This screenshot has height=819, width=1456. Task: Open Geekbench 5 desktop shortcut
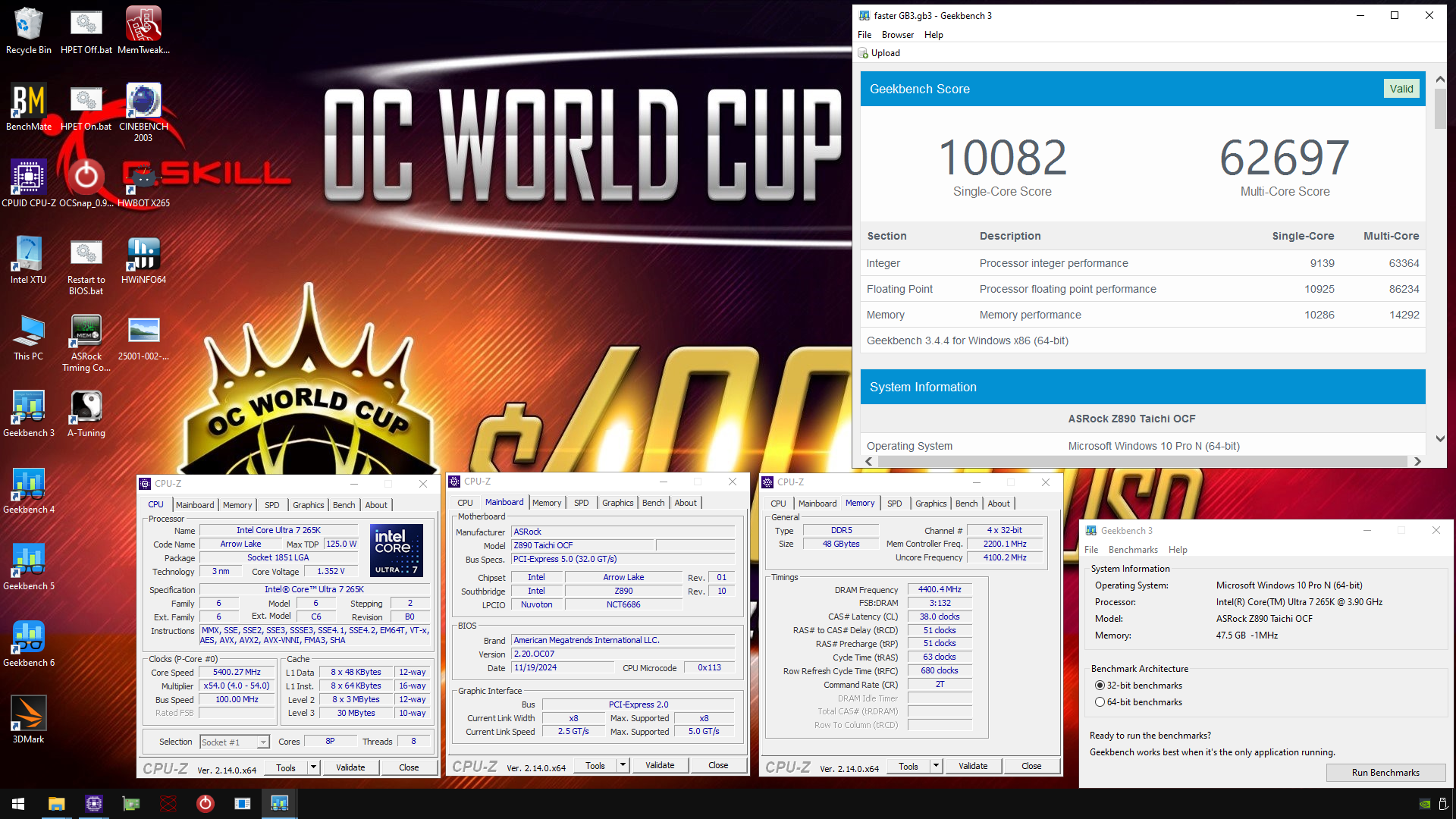tap(28, 566)
